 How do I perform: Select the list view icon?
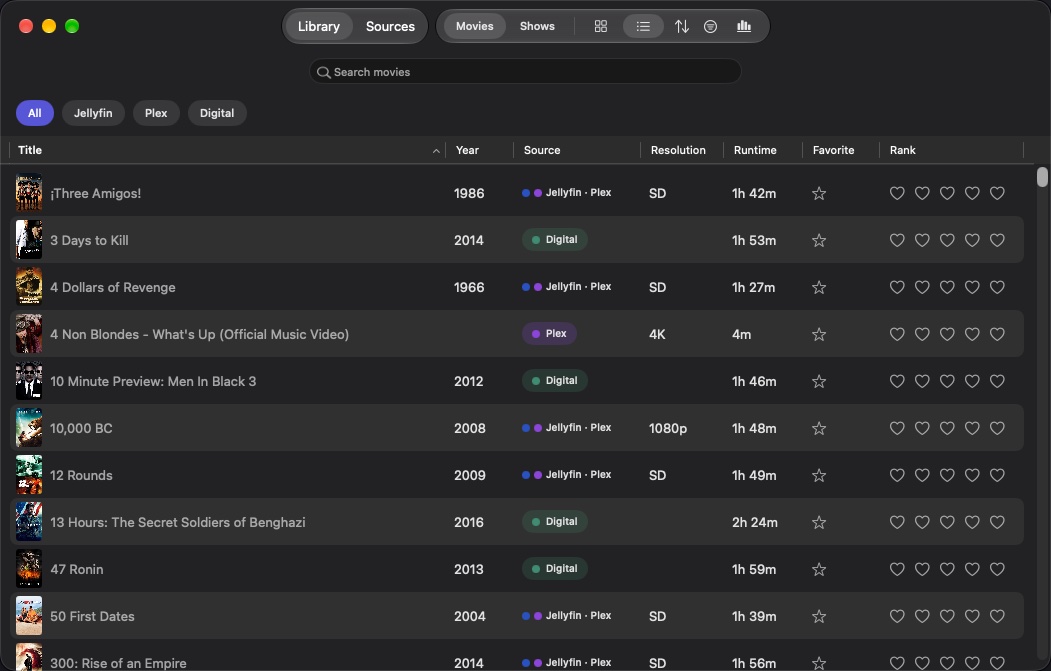[x=643, y=26]
